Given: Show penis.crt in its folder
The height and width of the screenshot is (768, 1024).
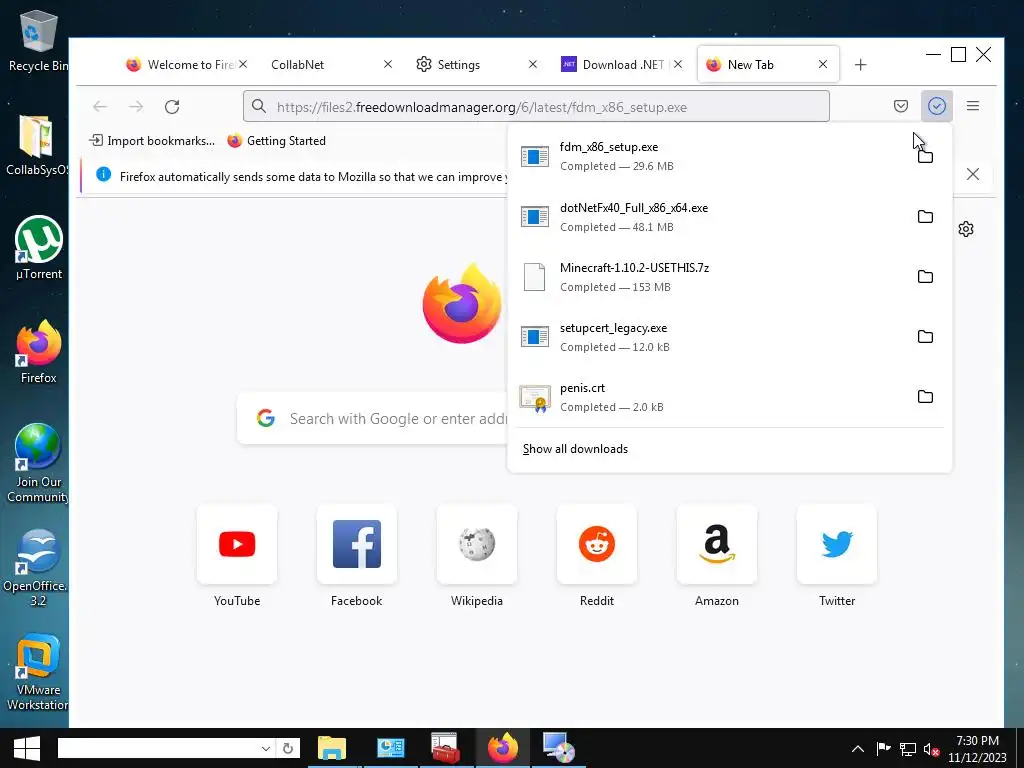Looking at the screenshot, I should click(x=925, y=396).
